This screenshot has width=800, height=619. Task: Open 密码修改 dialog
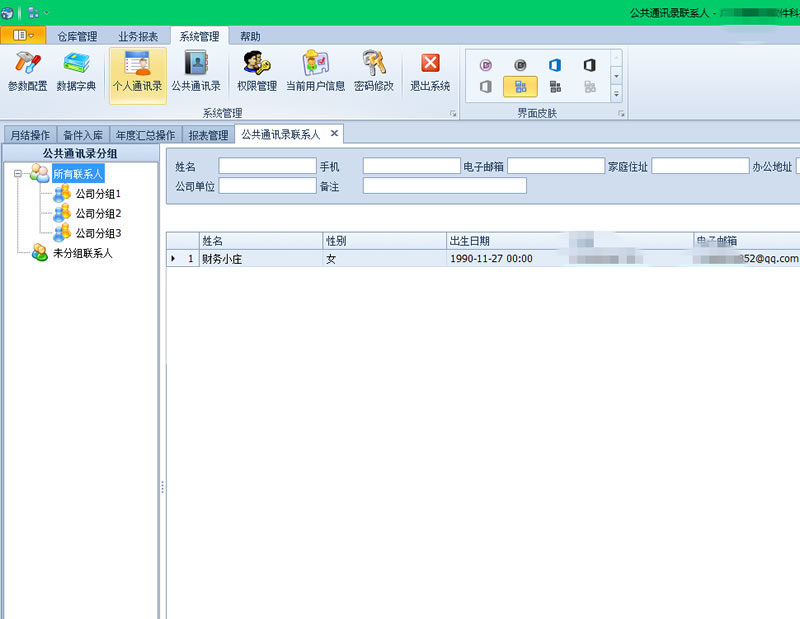374,72
